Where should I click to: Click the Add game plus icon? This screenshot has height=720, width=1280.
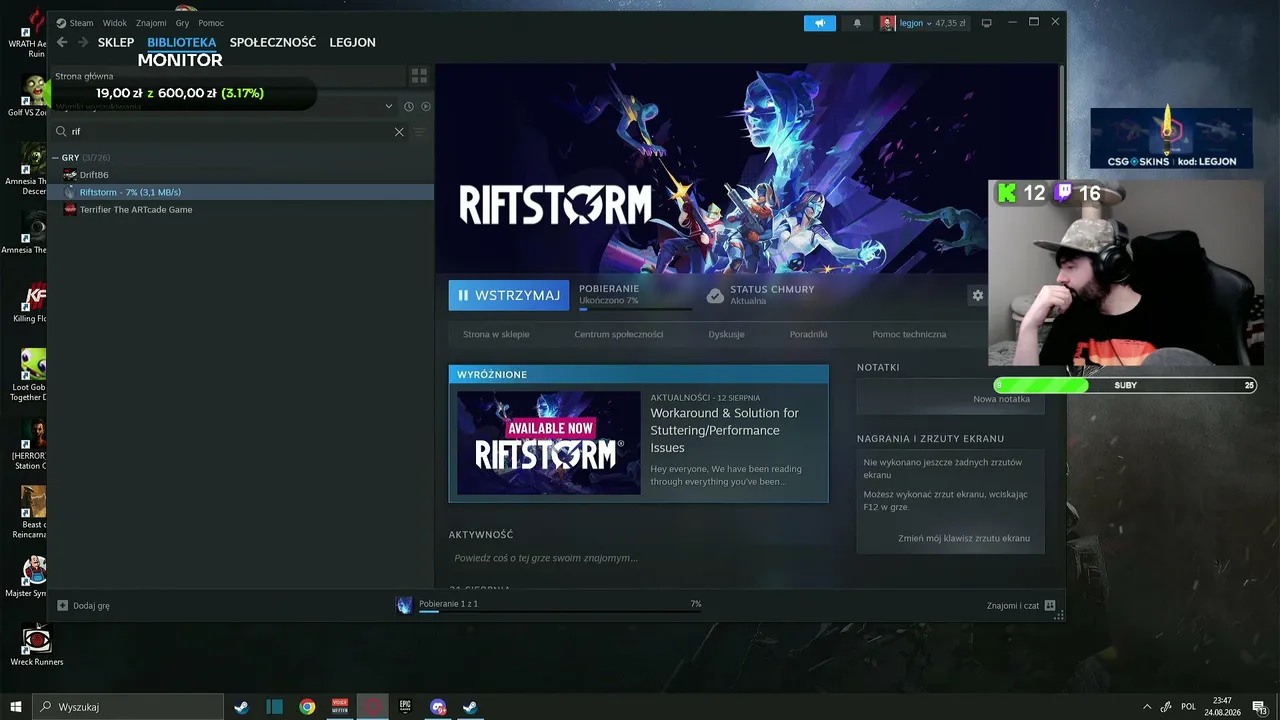pyautogui.click(x=63, y=605)
